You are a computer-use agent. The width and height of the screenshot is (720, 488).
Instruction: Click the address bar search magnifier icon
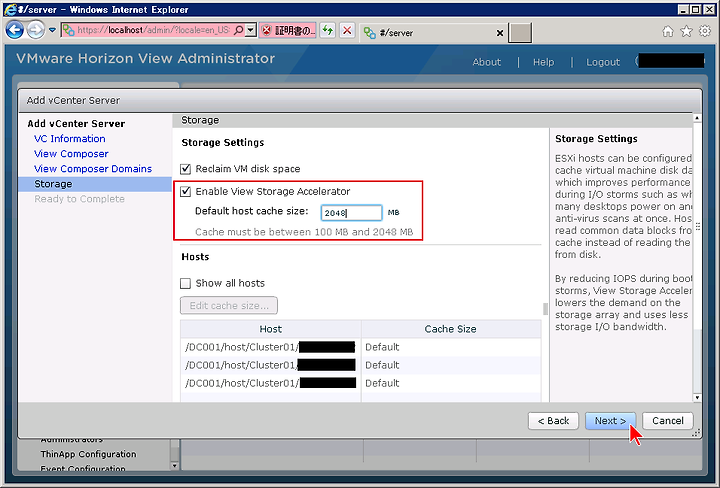tap(238, 30)
